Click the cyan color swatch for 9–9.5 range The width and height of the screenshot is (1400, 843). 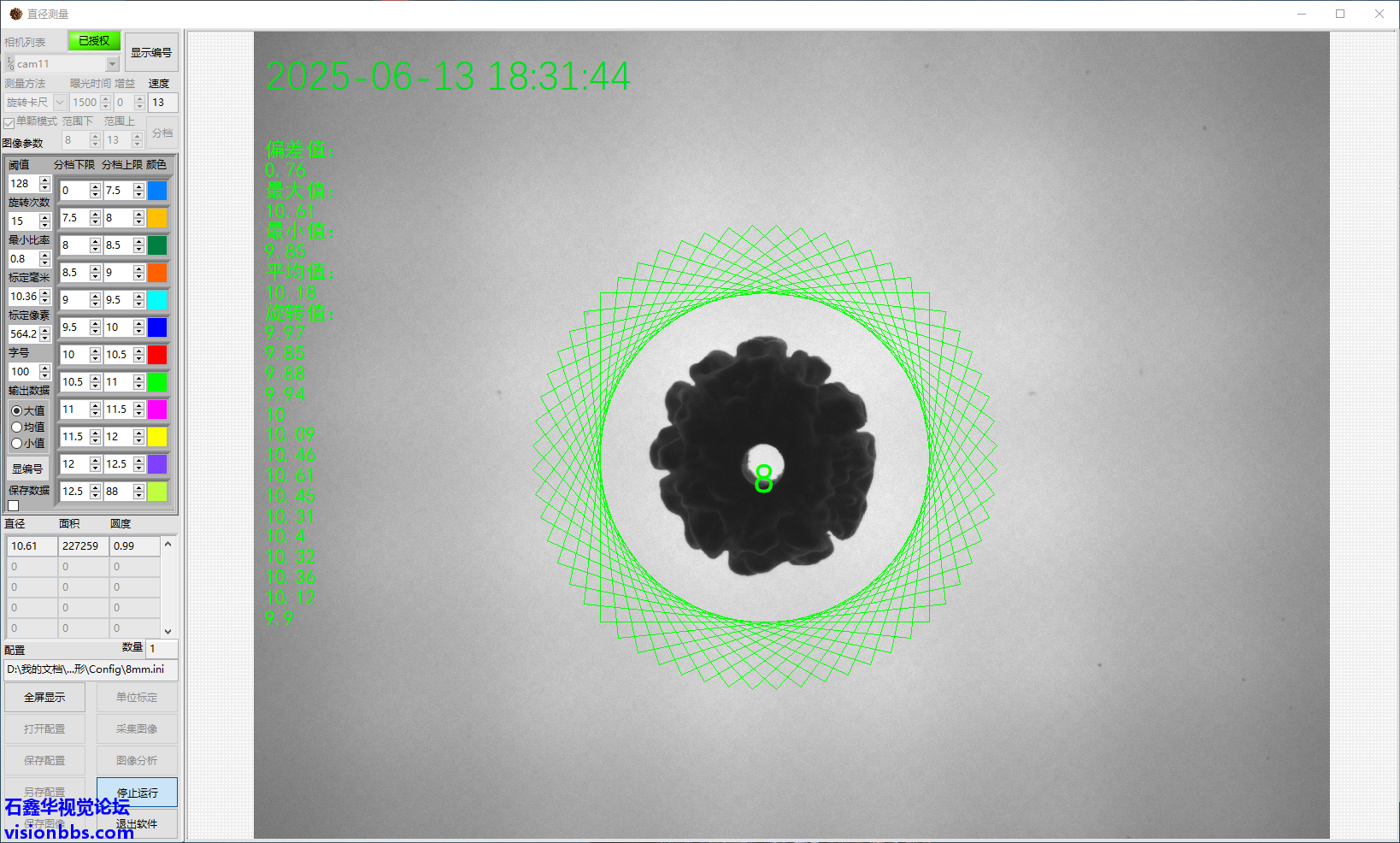coord(157,300)
